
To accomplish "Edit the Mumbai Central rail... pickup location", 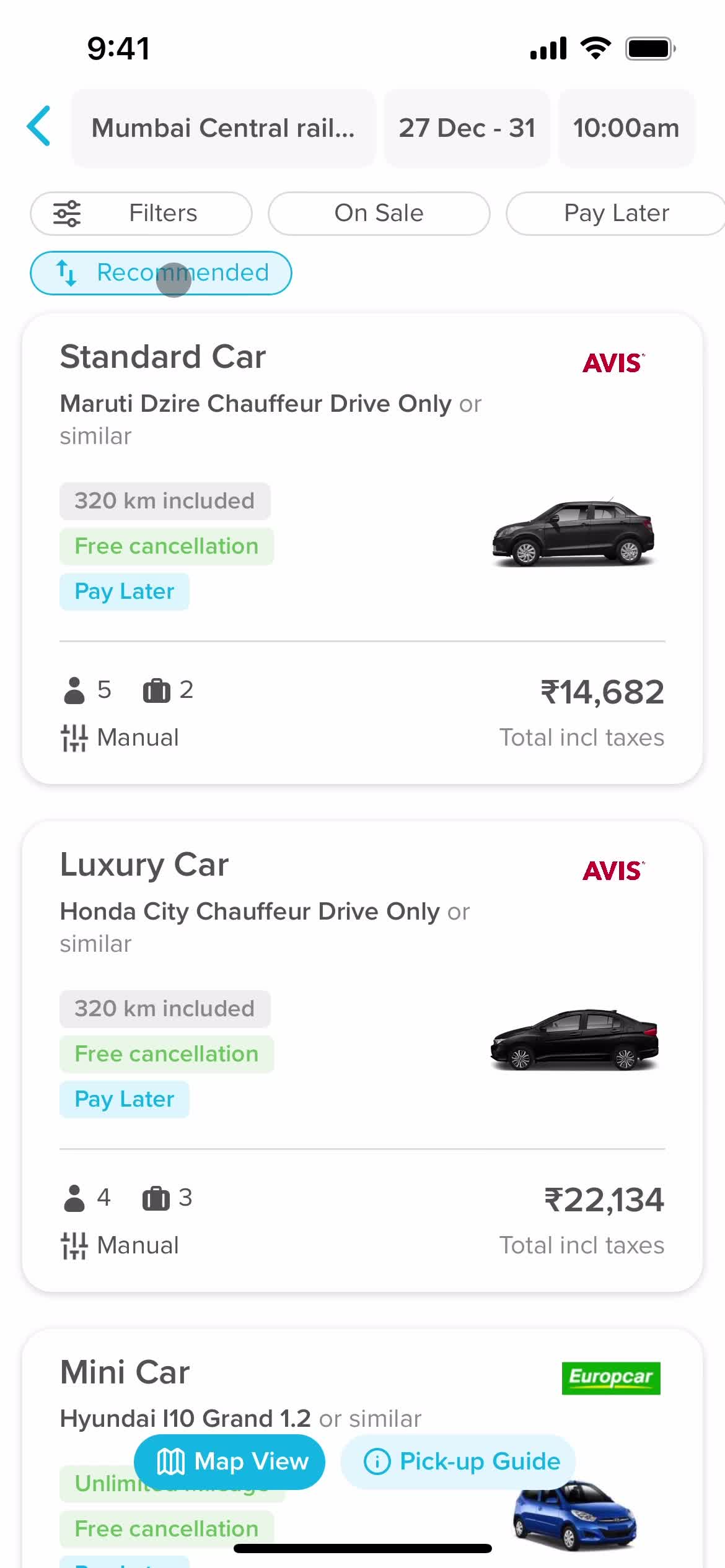I will 224,128.
